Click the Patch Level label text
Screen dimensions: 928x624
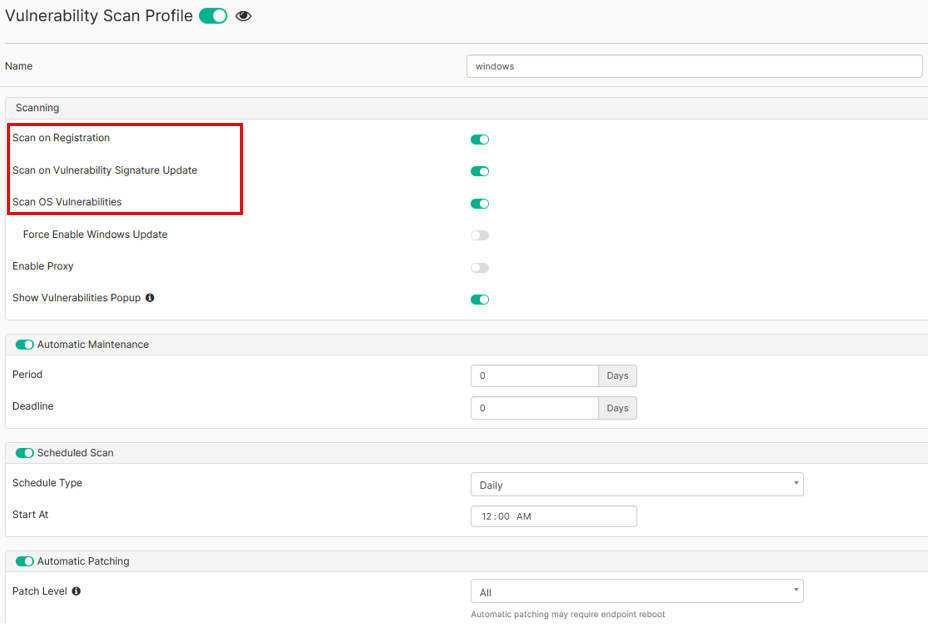[40, 591]
